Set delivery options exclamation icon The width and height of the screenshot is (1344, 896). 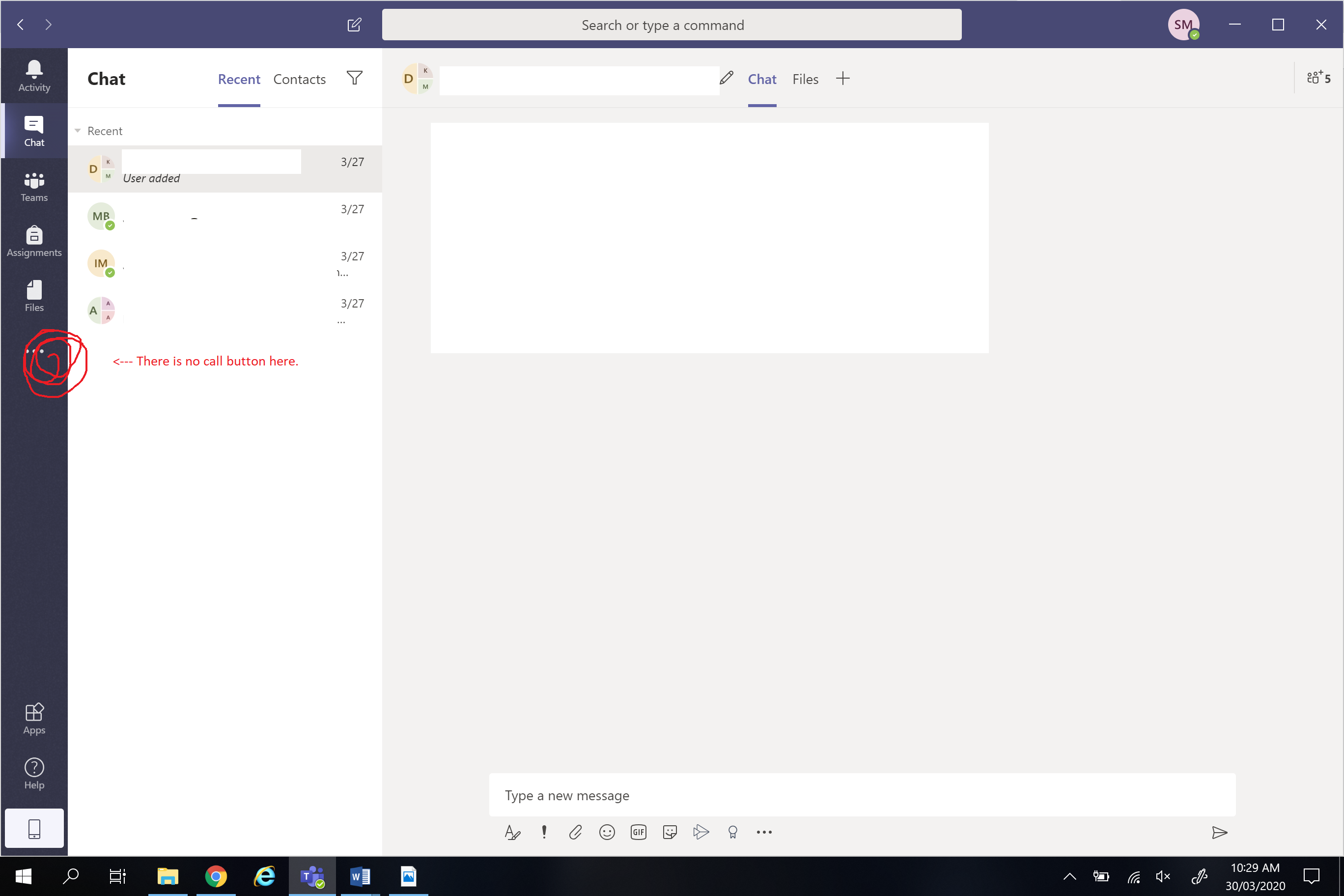[544, 832]
